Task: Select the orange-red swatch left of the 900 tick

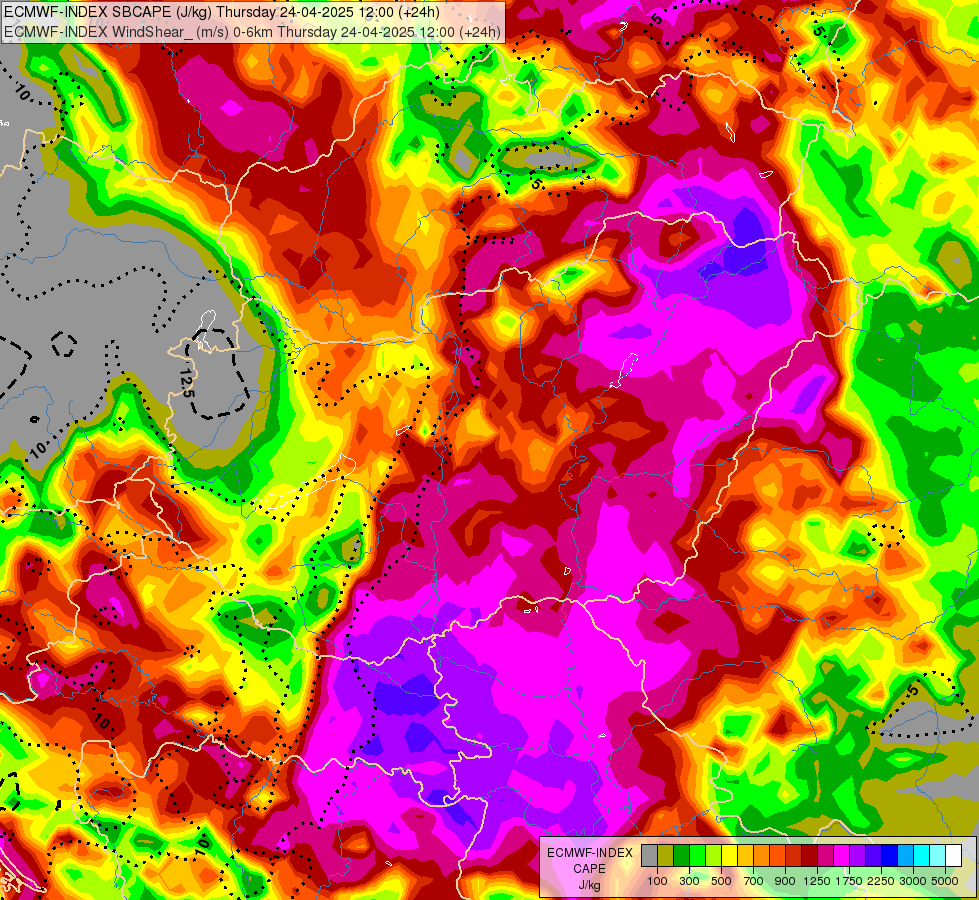Action: [x=777, y=855]
